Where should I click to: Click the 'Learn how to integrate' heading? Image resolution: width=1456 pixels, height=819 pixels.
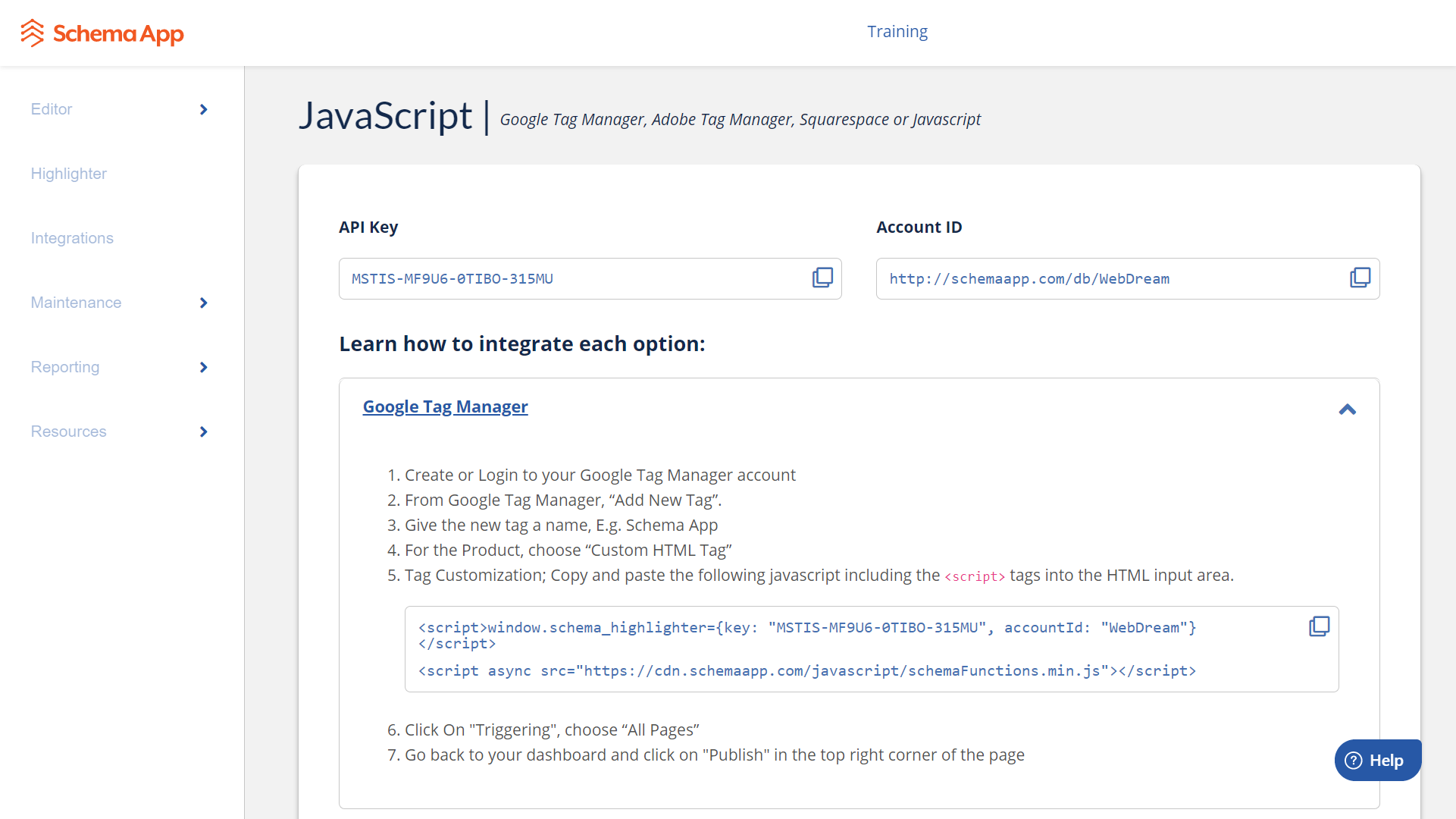click(521, 344)
